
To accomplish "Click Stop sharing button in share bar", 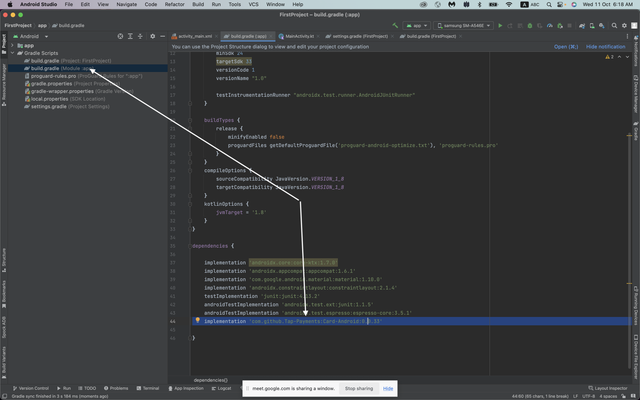I will coord(358,388).
